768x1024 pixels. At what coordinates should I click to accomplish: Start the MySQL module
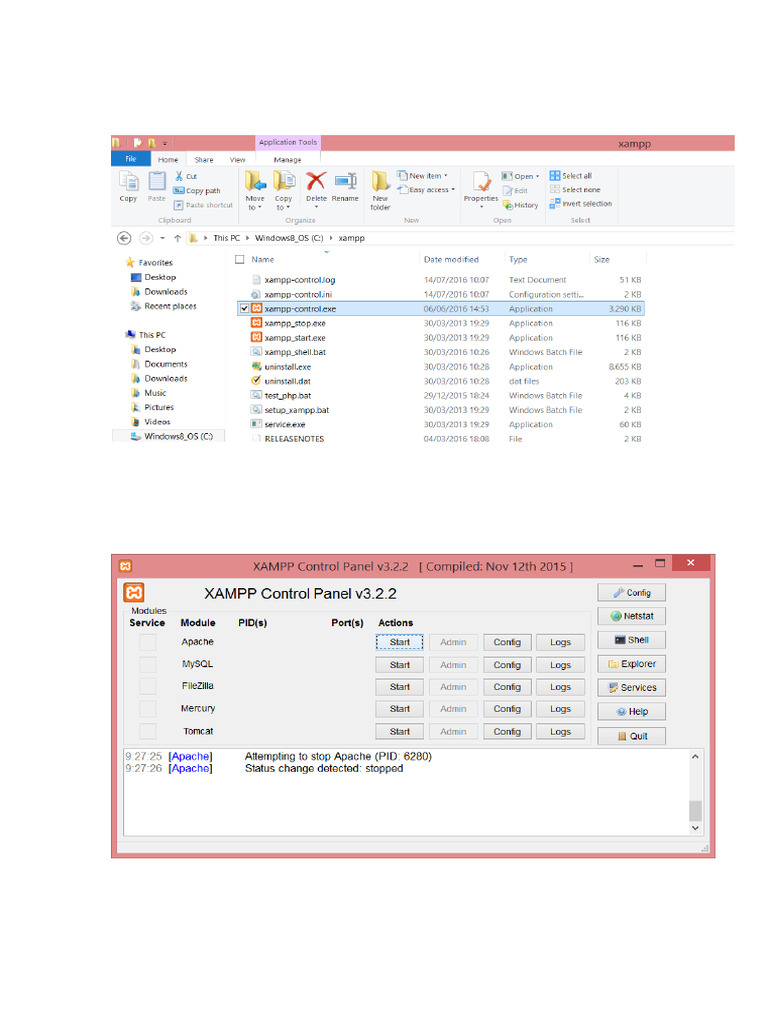[400, 665]
